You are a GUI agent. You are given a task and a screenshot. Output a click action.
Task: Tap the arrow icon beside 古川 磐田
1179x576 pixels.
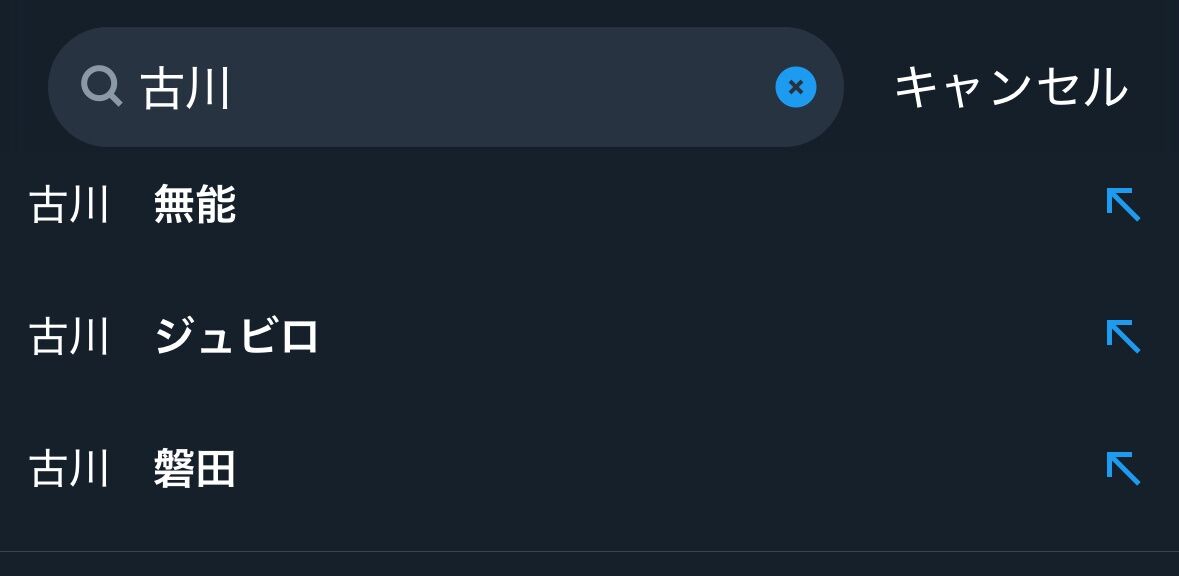(1123, 468)
